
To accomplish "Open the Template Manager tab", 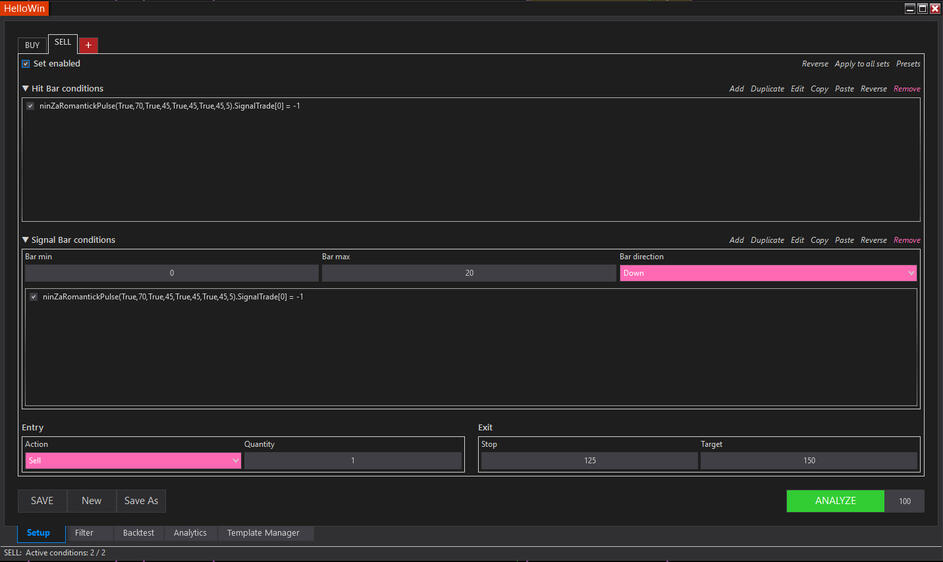I will click(x=263, y=533).
